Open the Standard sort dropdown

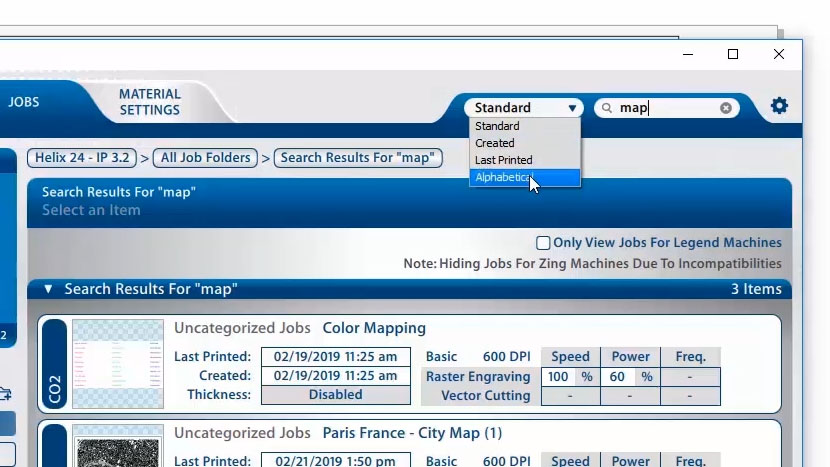[x=525, y=108]
